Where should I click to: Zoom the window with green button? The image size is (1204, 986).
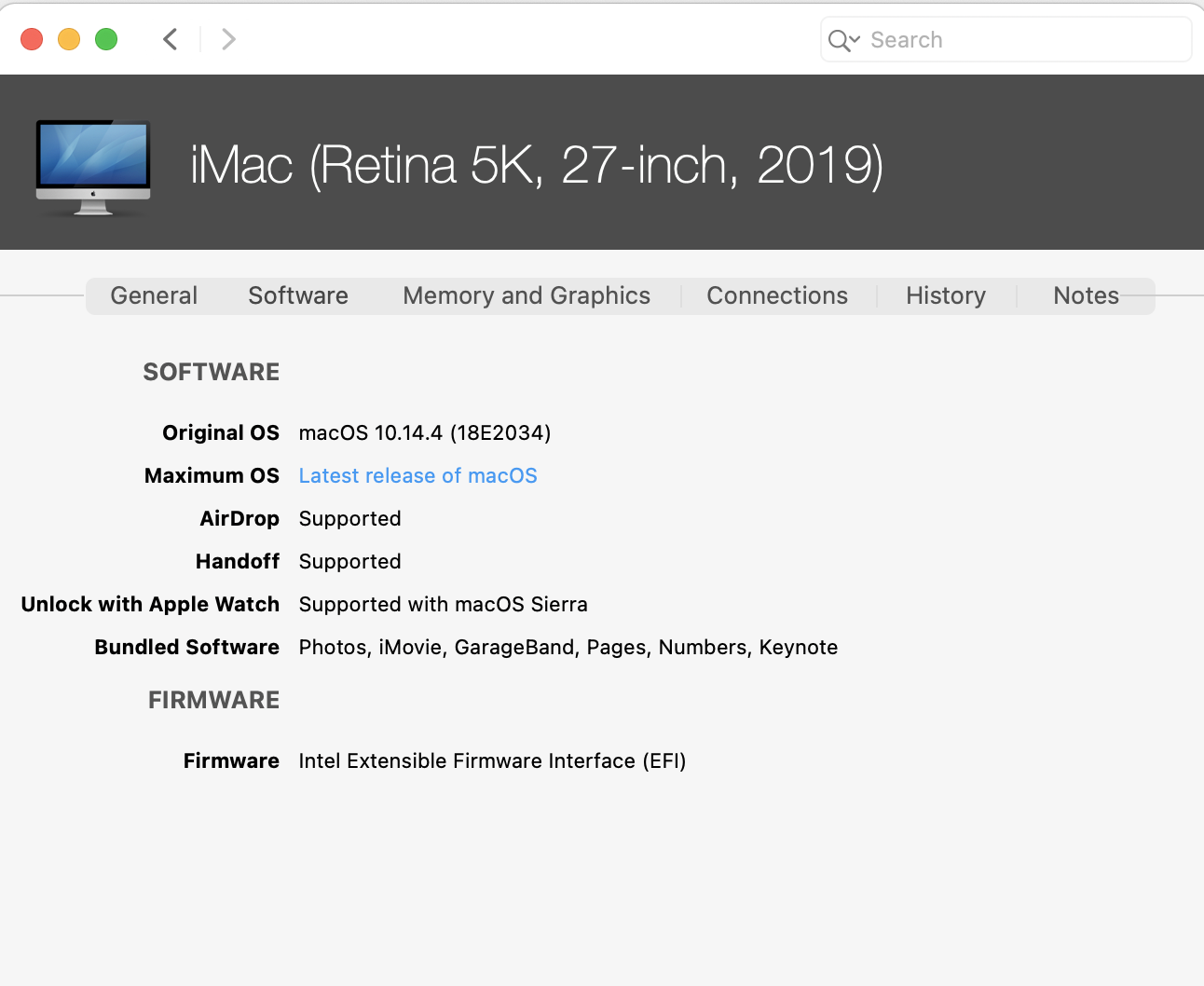tap(106, 39)
